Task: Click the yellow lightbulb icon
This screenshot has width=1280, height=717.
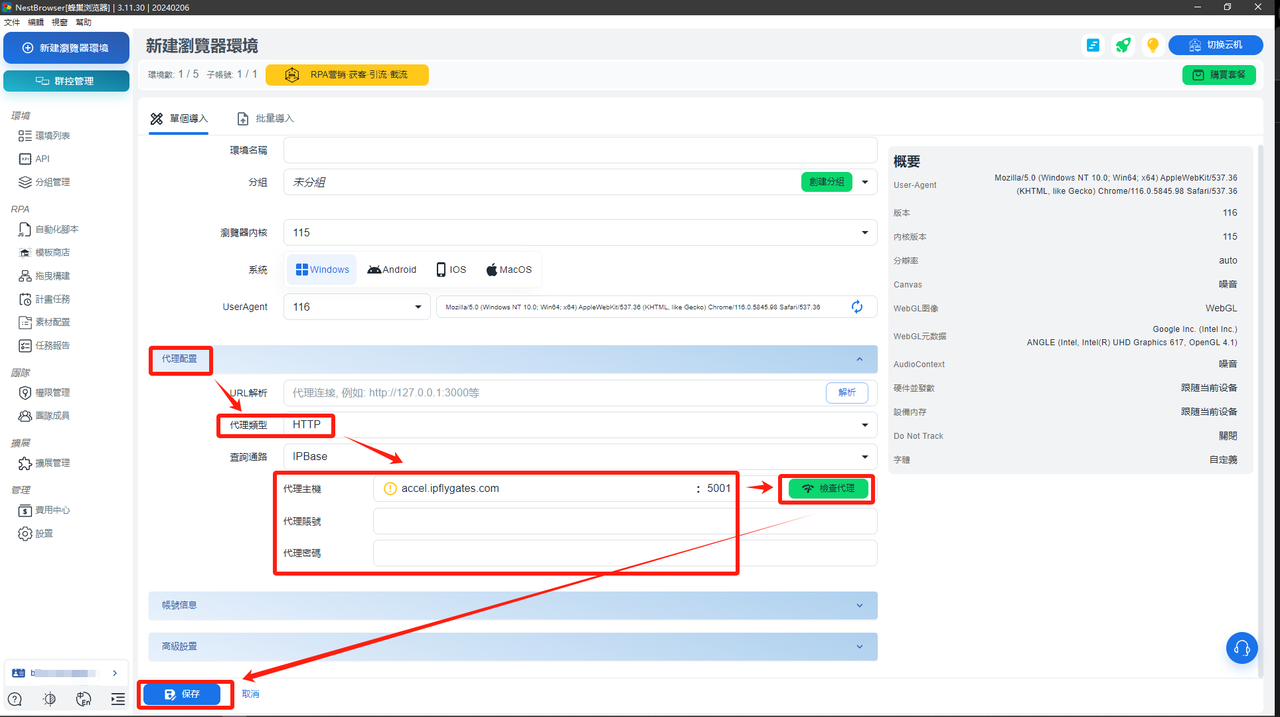Action: coord(1152,45)
